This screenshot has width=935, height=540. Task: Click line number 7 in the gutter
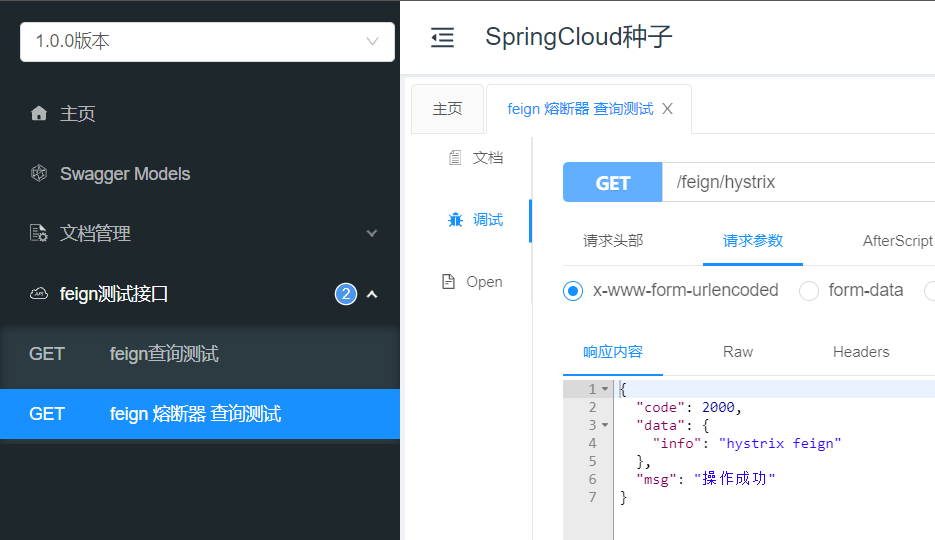[592, 497]
